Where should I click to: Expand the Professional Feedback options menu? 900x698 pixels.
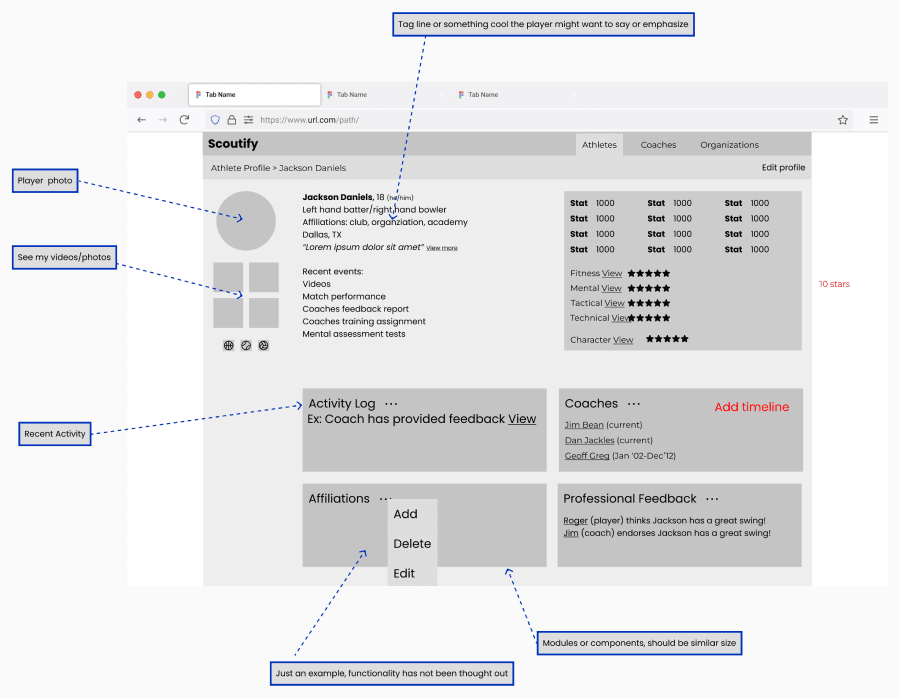click(x=712, y=499)
